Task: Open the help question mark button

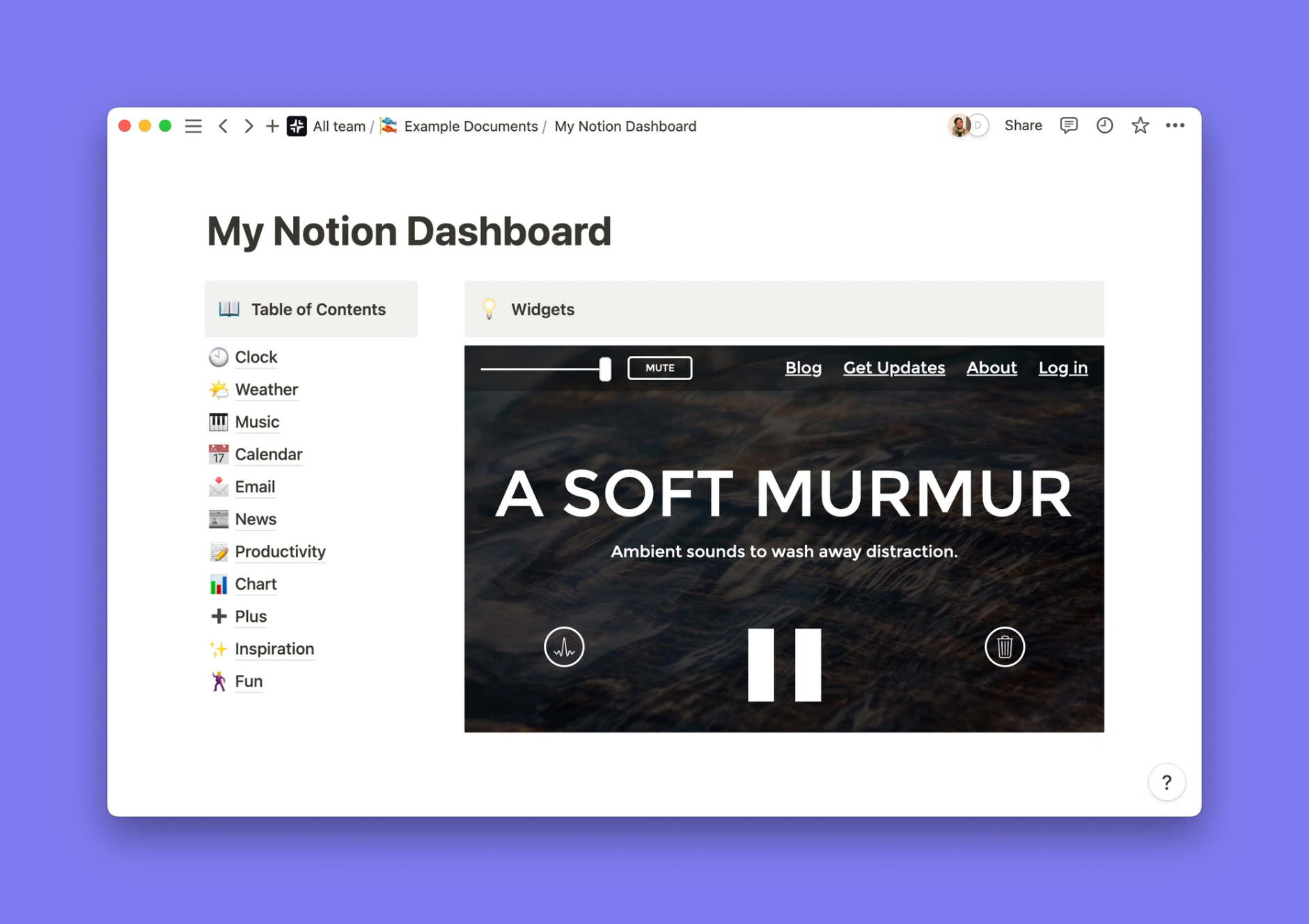Action: 1167,783
